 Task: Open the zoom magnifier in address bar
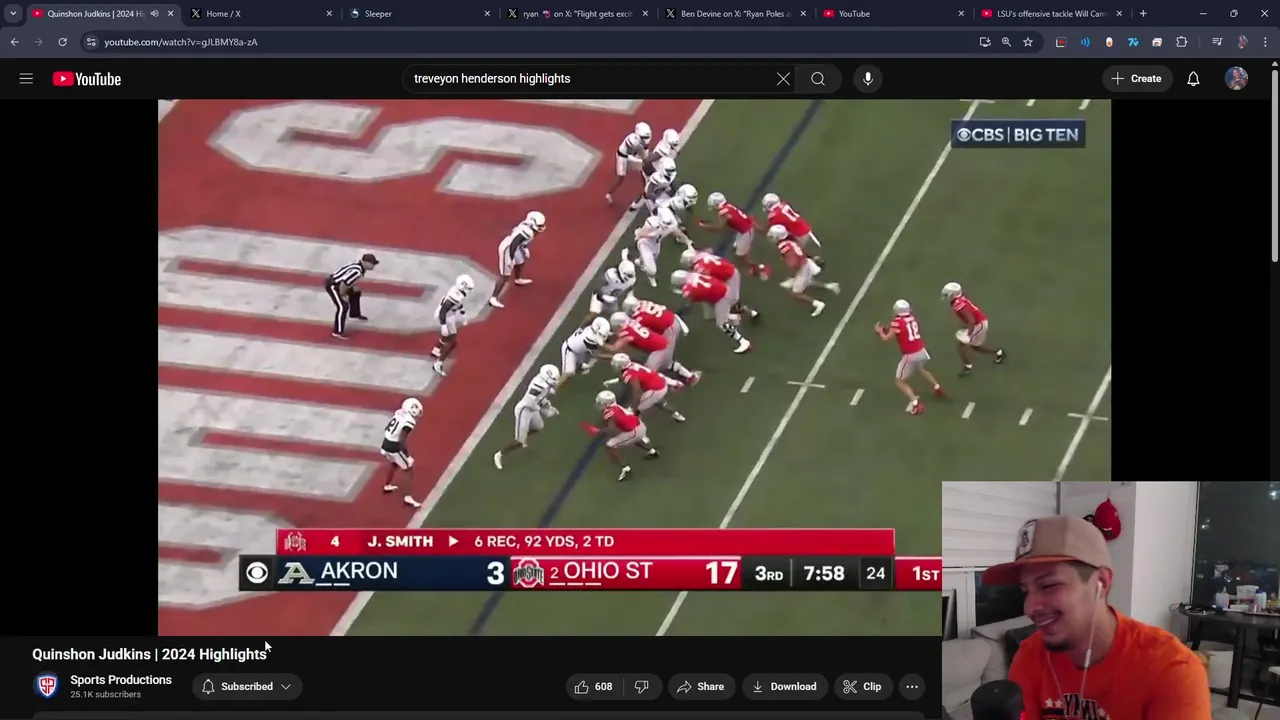(1006, 42)
